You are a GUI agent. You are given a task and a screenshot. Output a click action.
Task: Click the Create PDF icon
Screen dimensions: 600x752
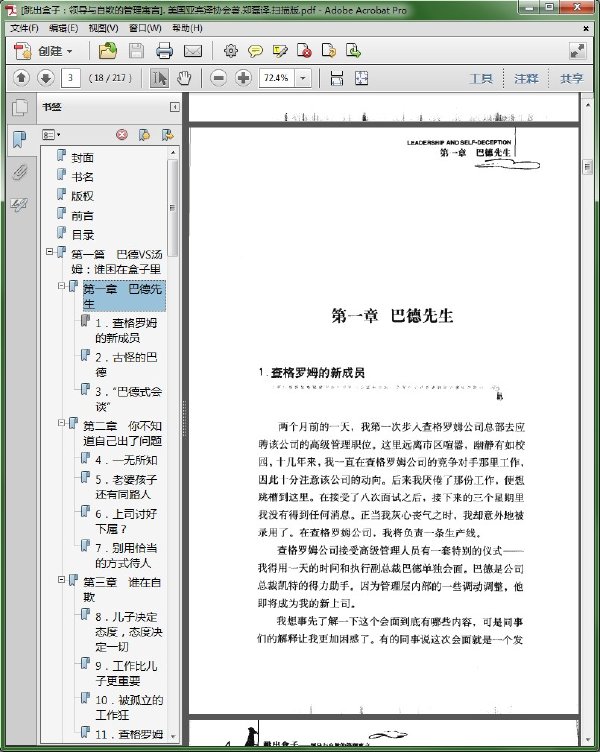tap(22, 51)
